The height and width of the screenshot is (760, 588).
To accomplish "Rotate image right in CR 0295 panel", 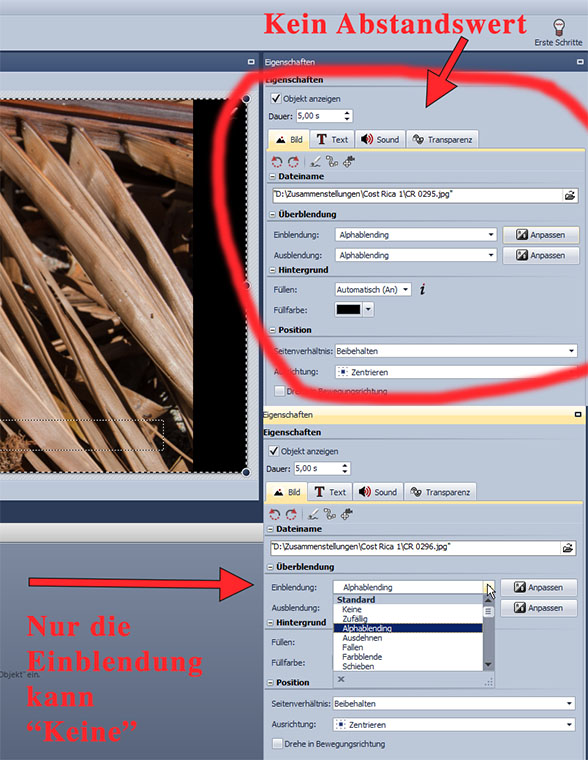I will (293, 162).
